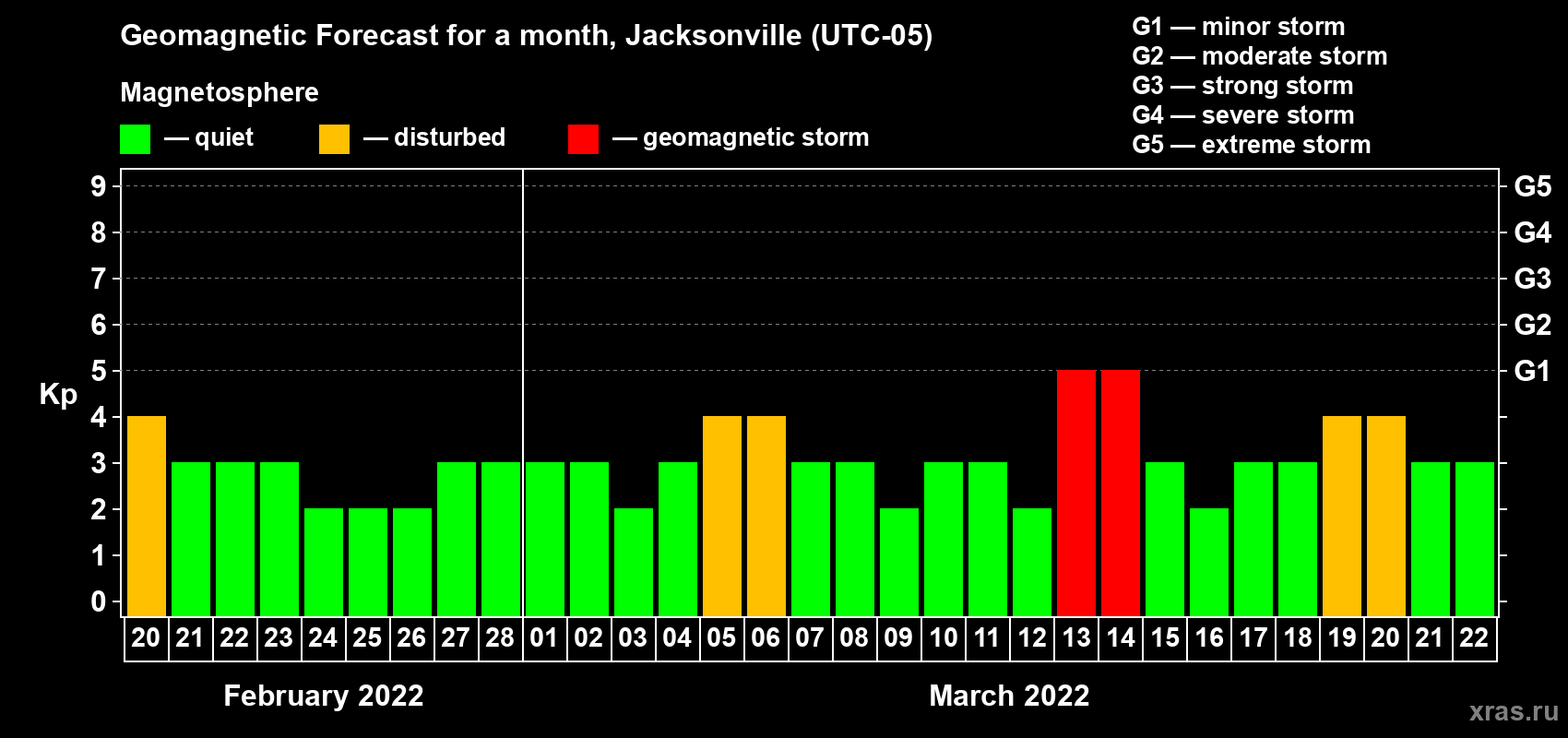Click the orange bar for March 06

coord(766,516)
